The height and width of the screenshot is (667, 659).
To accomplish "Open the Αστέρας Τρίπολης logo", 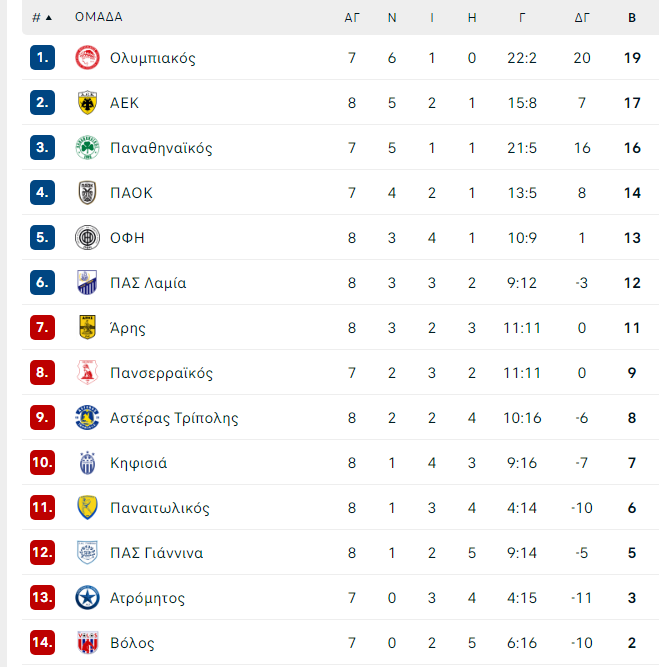I will (87, 418).
